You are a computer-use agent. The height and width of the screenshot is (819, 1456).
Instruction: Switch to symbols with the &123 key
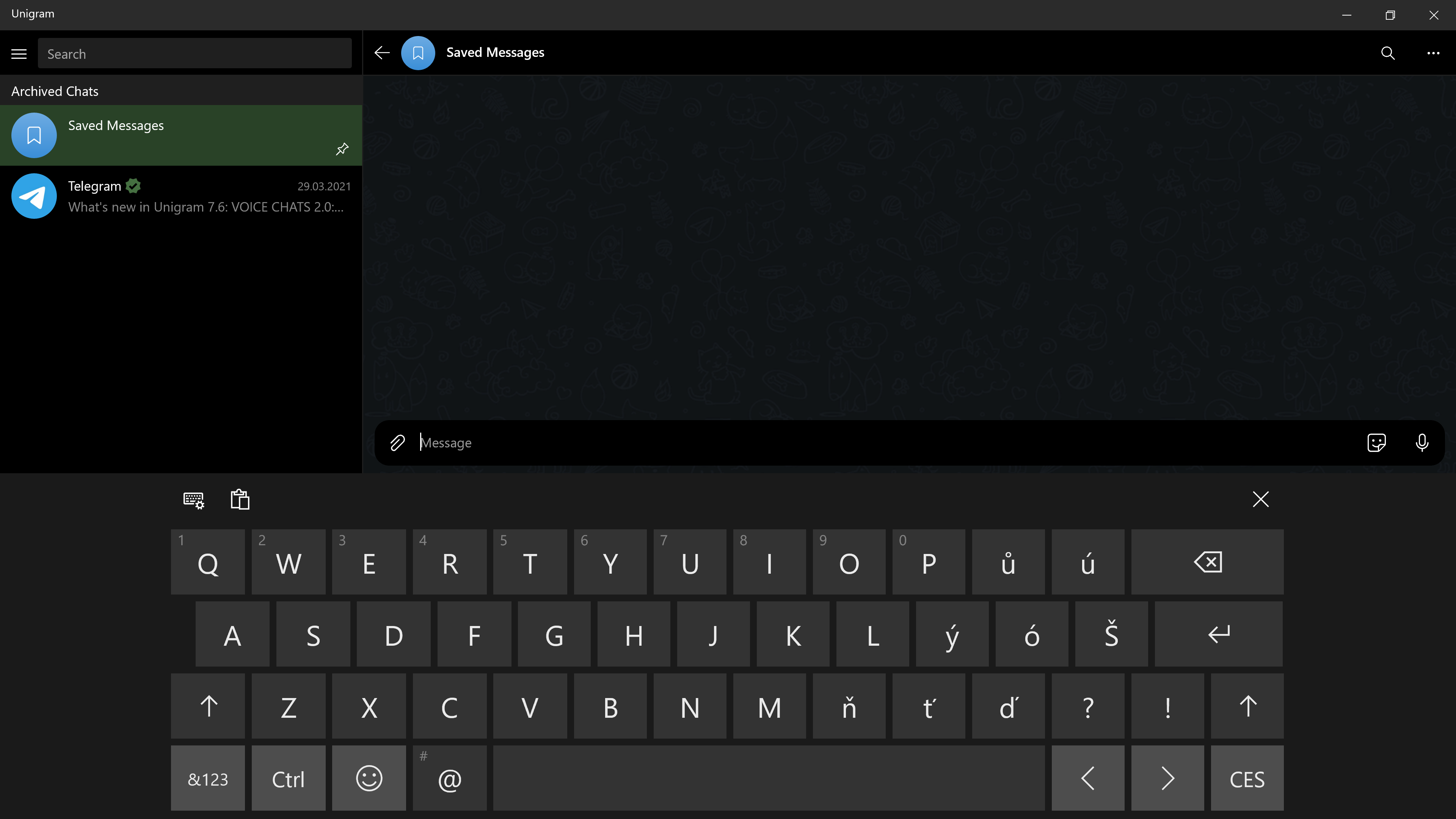[207, 778]
